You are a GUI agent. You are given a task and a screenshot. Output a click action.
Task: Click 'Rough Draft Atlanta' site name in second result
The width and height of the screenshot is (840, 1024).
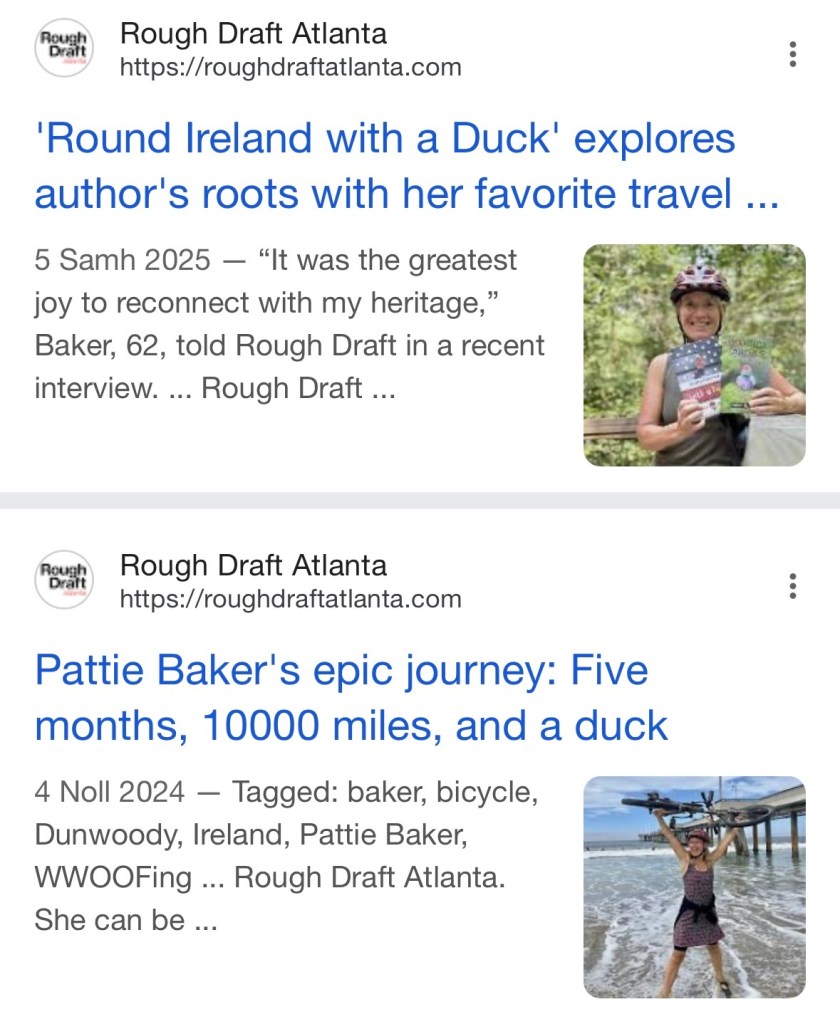253,565
